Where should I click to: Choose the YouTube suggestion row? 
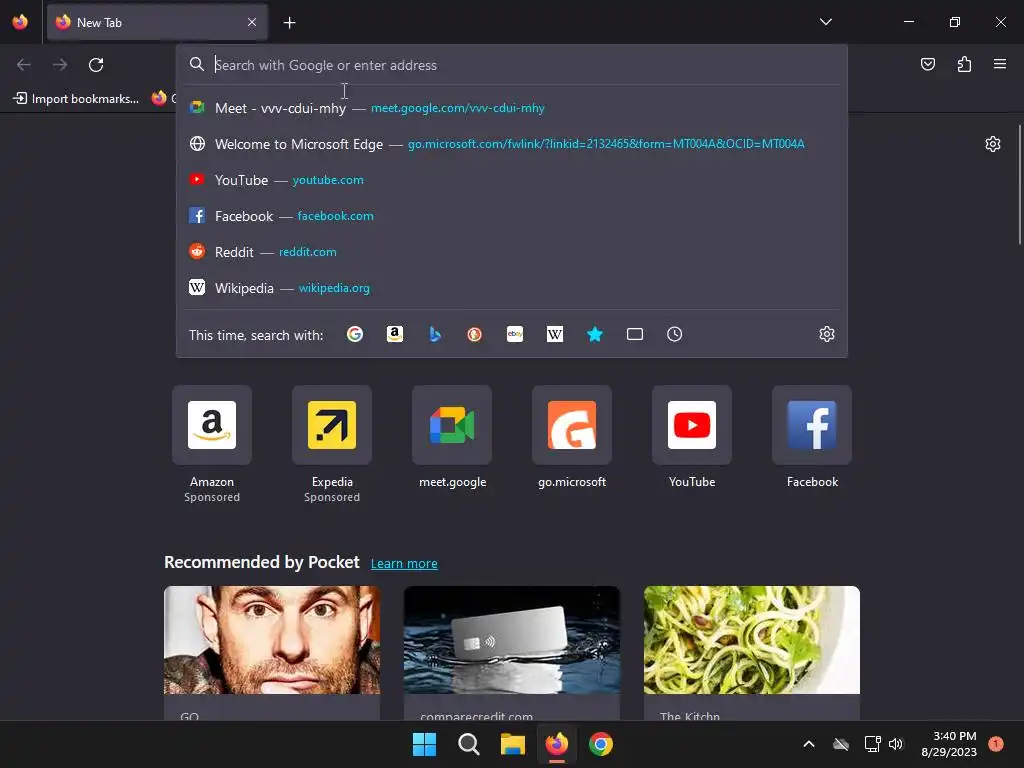tap(512, 180)
